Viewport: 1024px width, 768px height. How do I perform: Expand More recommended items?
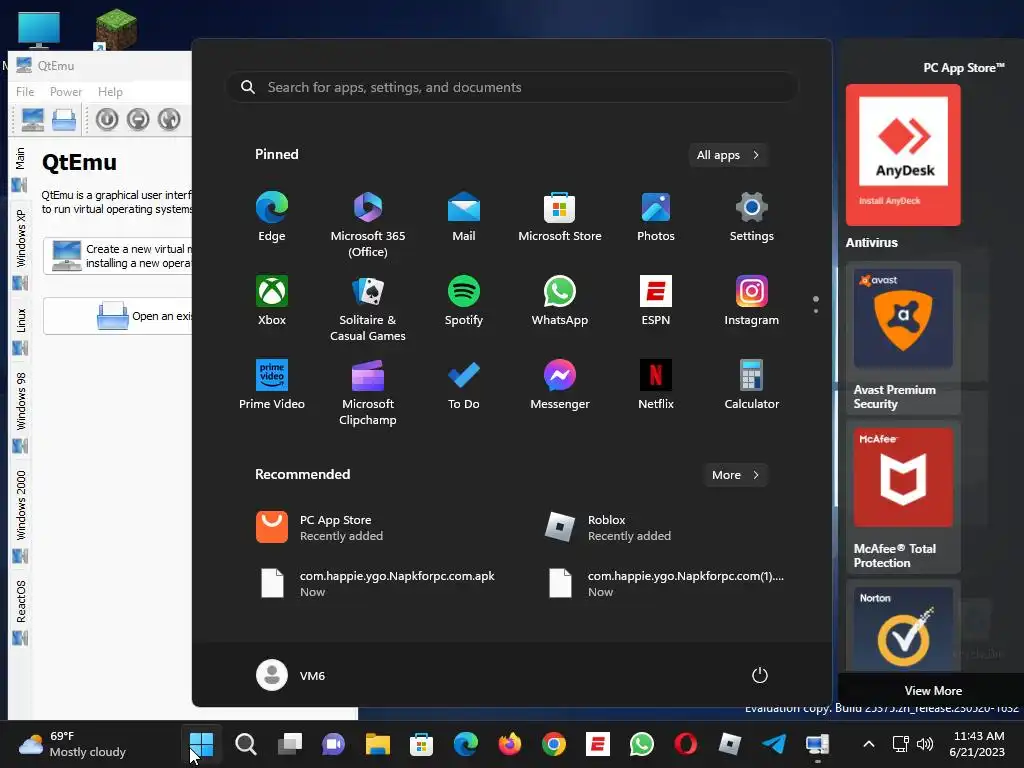(x=735, y=475)
